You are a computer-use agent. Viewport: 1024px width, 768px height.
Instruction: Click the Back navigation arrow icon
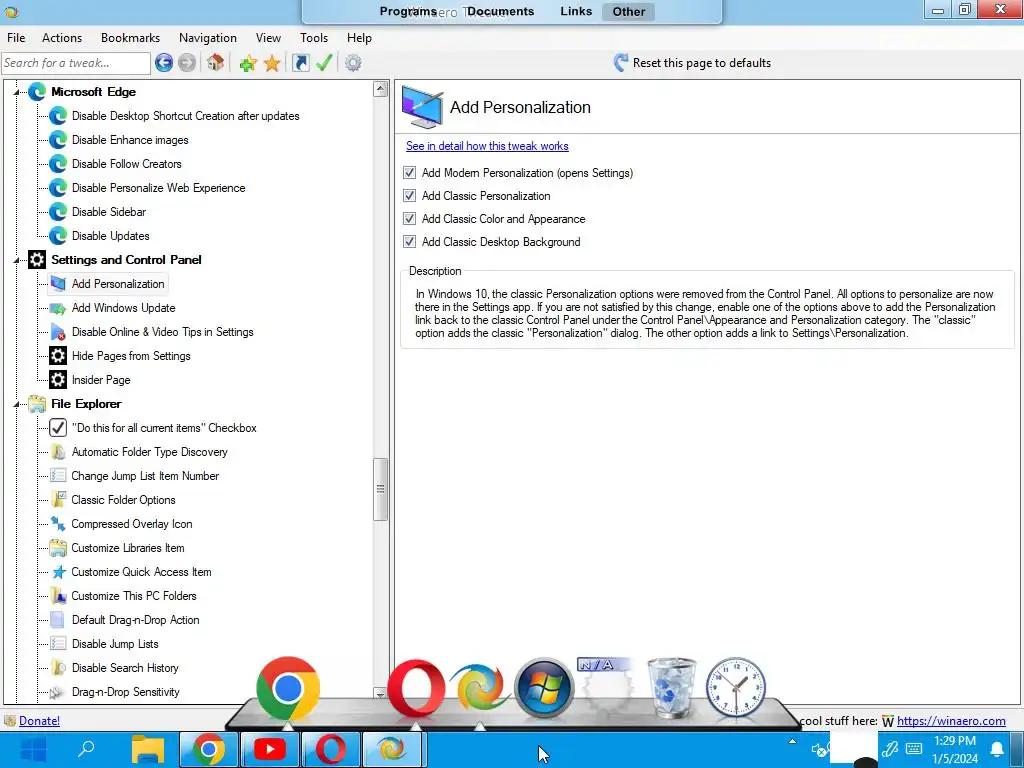(x=164, y=63)
